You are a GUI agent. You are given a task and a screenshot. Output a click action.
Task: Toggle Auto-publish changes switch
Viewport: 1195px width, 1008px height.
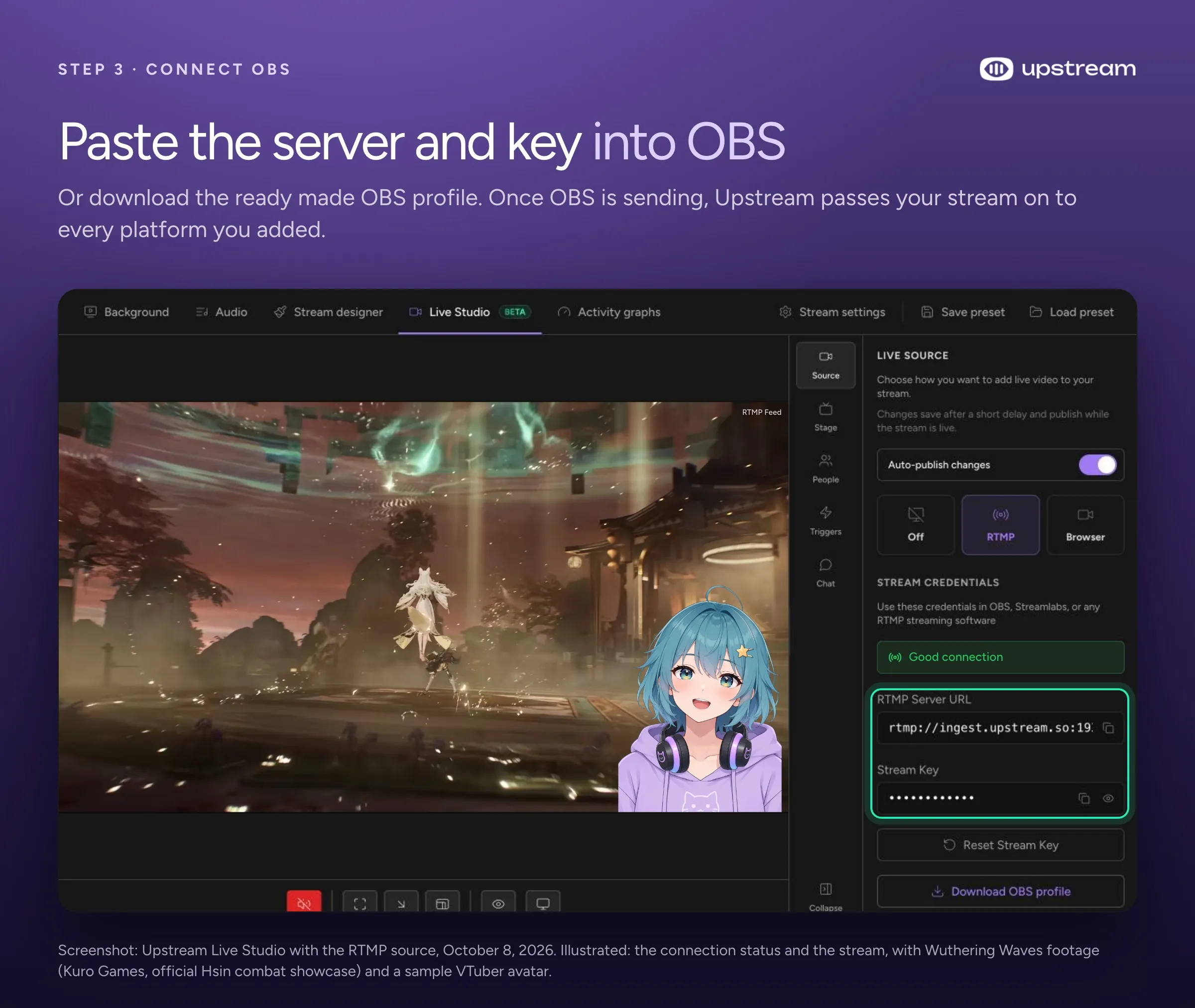(x=1097, y=465)
